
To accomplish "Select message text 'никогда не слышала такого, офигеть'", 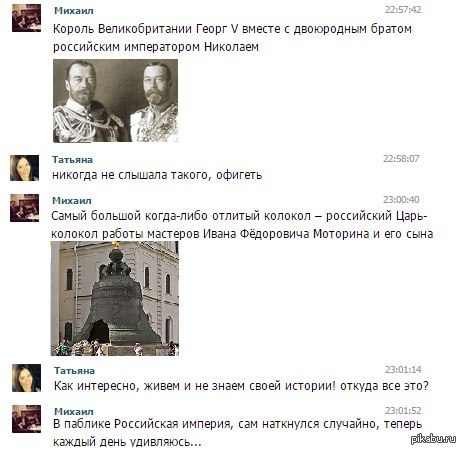I will (x=157, y=175).
